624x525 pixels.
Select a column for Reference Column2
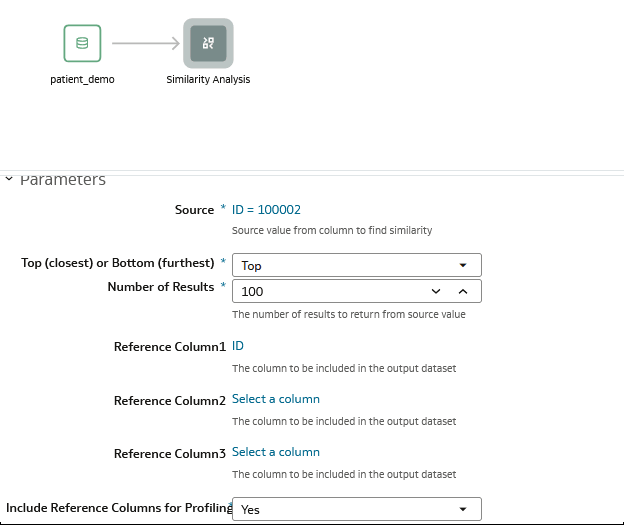coord(276,399)
